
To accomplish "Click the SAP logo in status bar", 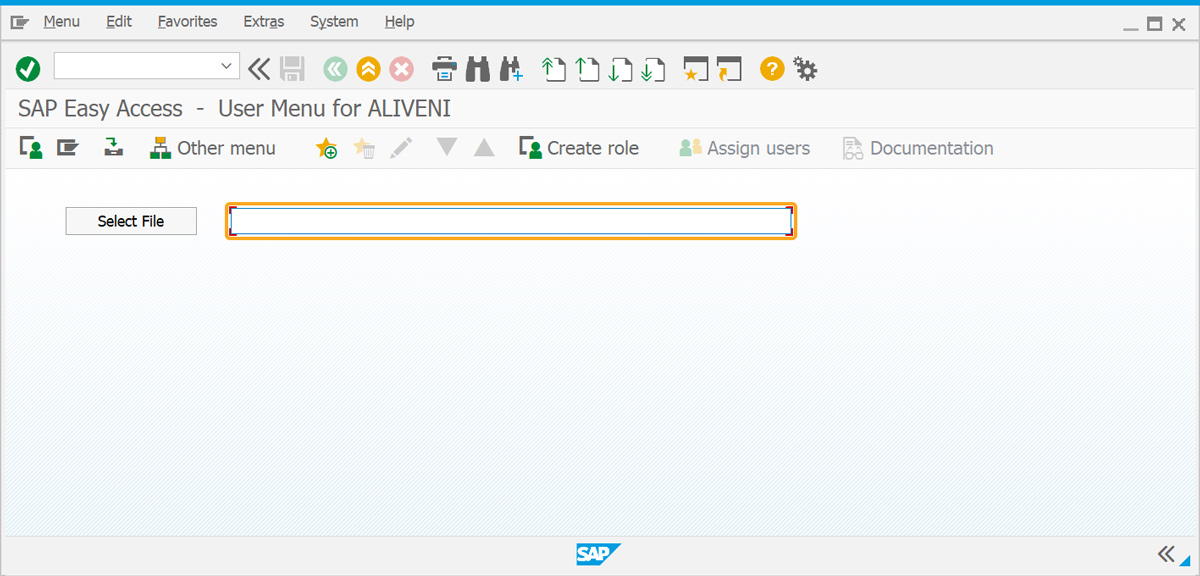I will [x=598, y=554].
